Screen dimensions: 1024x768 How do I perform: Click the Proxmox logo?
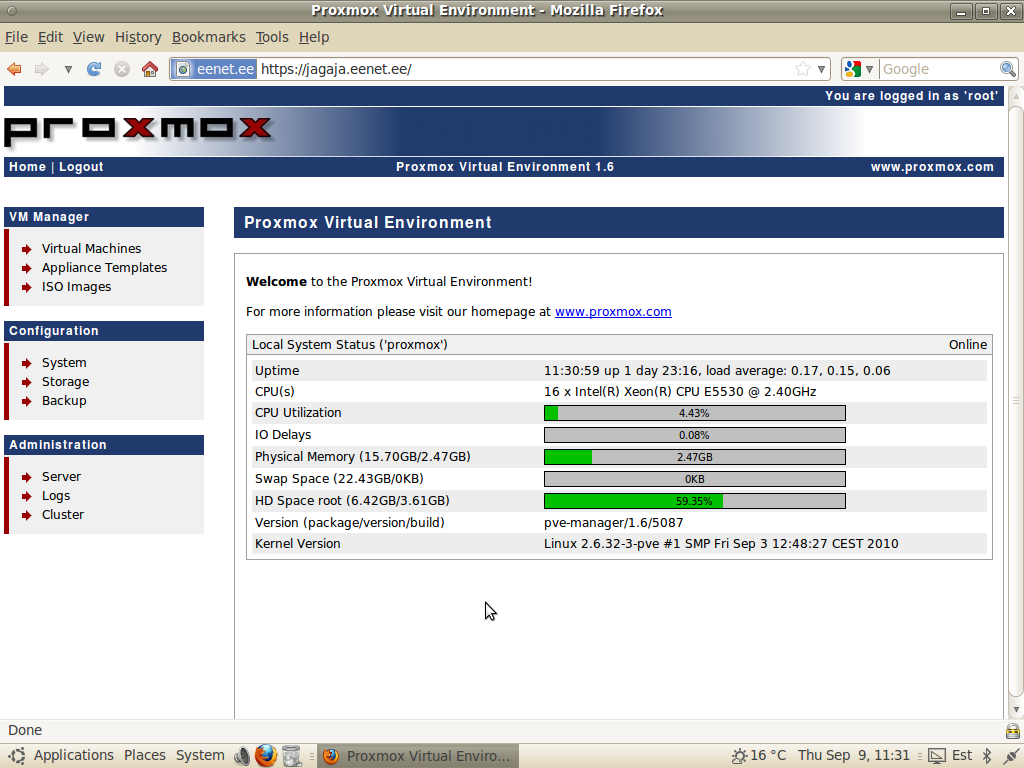point(138,130)
